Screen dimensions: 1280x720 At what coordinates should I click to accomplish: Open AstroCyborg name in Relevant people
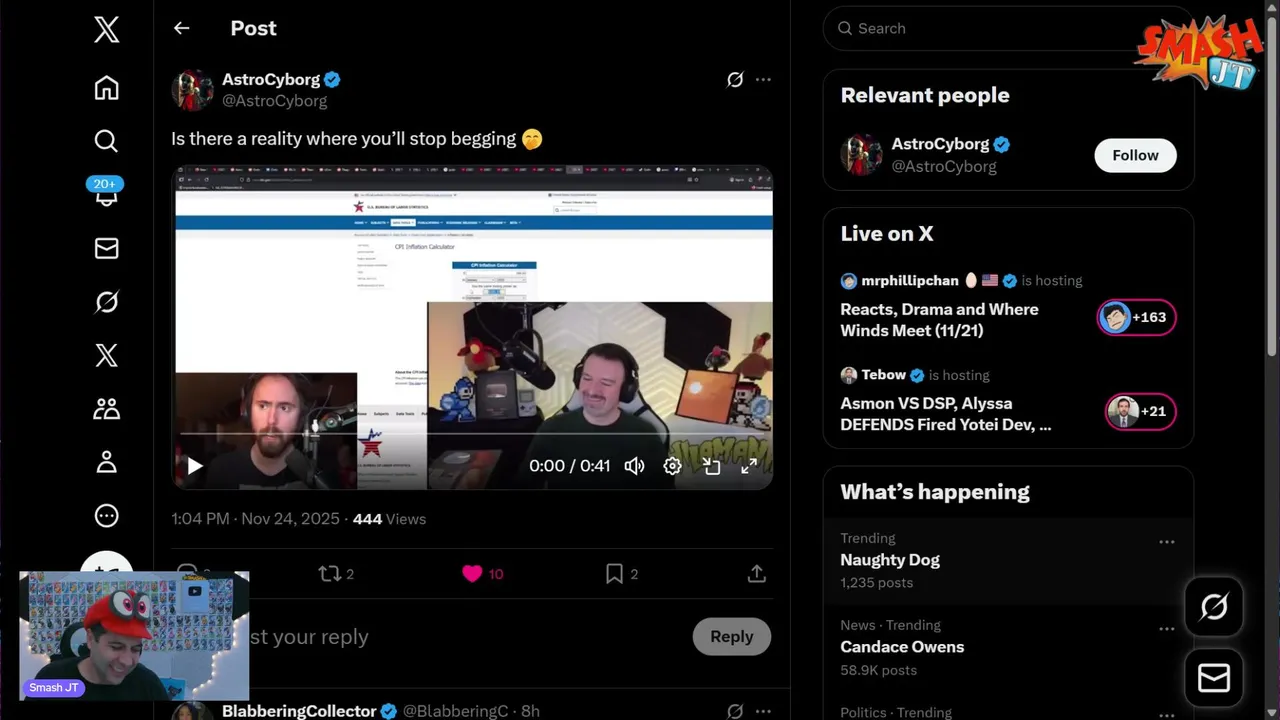tap(940, 144)
